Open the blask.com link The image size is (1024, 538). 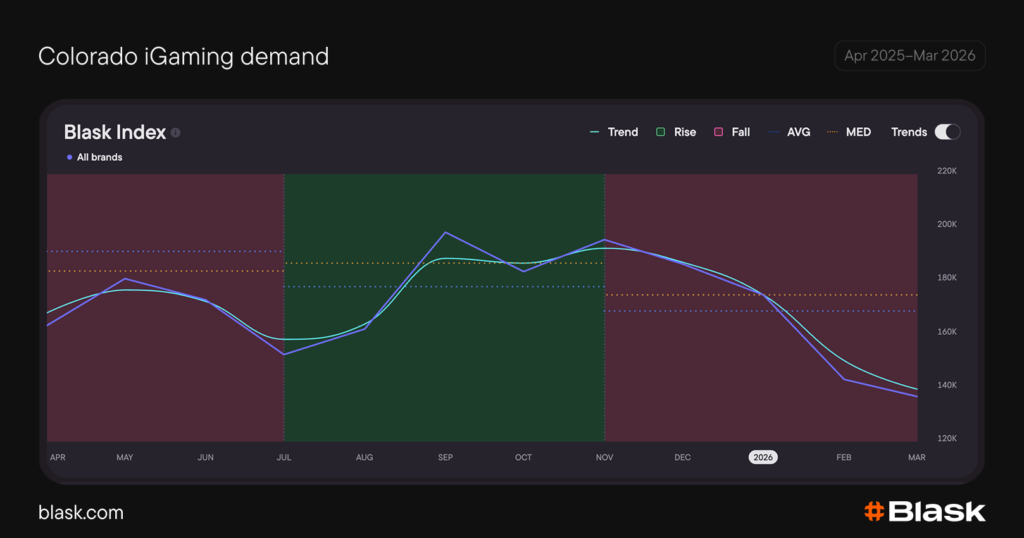(x=81, y=512)
